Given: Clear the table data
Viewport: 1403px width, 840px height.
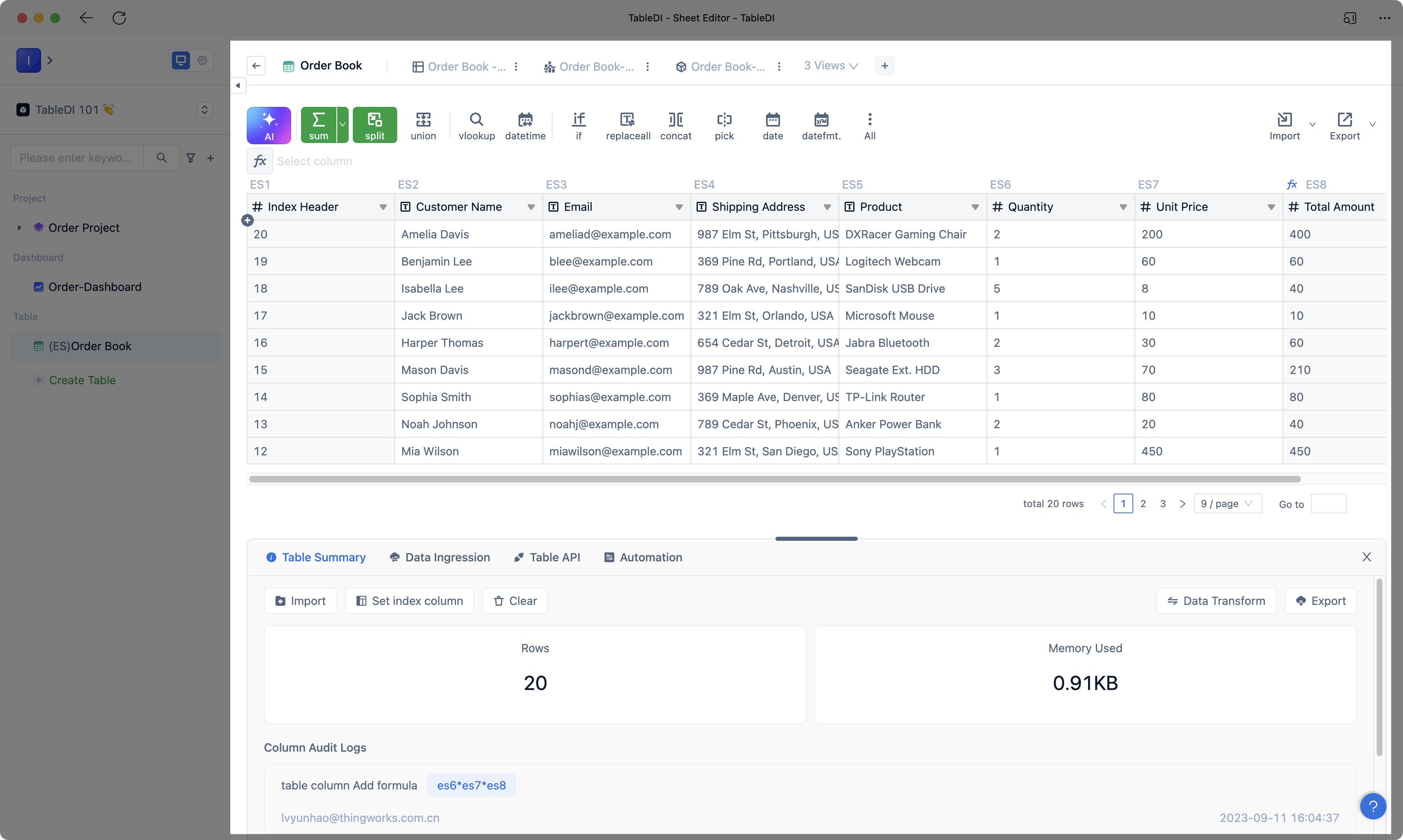Looking at the screenshot, I should (x=515, y=600).
